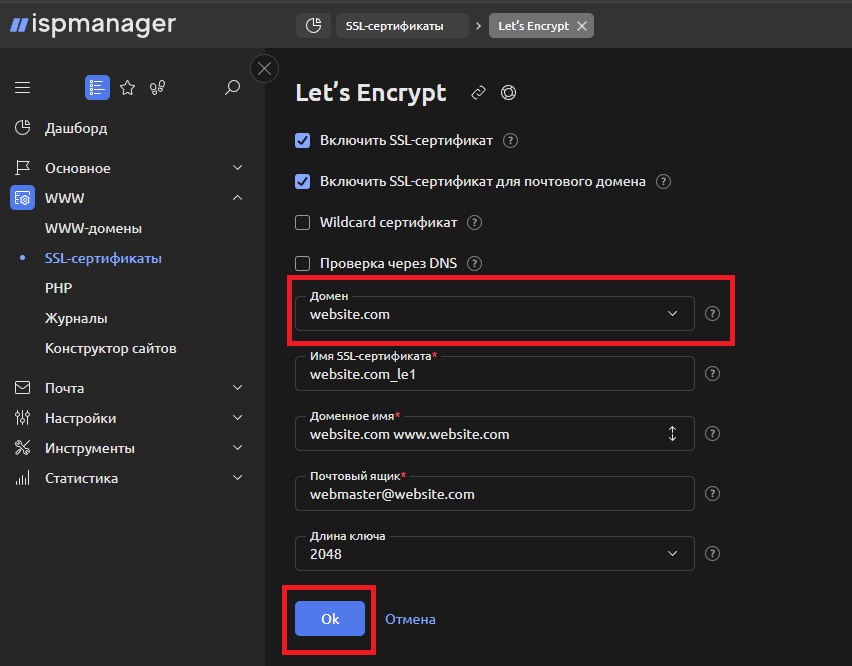Open WWW-домены in the sidebar
The width and height of the screenshot is (852, 666).
95,228
